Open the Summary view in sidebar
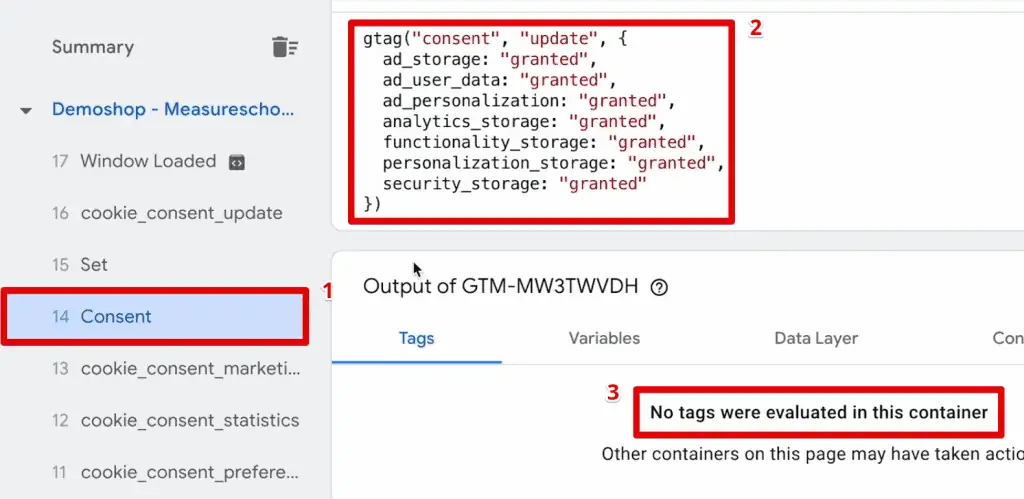The height and width of the screenshot is (499, 1024). pyautogui.click(x=92, y=47)
